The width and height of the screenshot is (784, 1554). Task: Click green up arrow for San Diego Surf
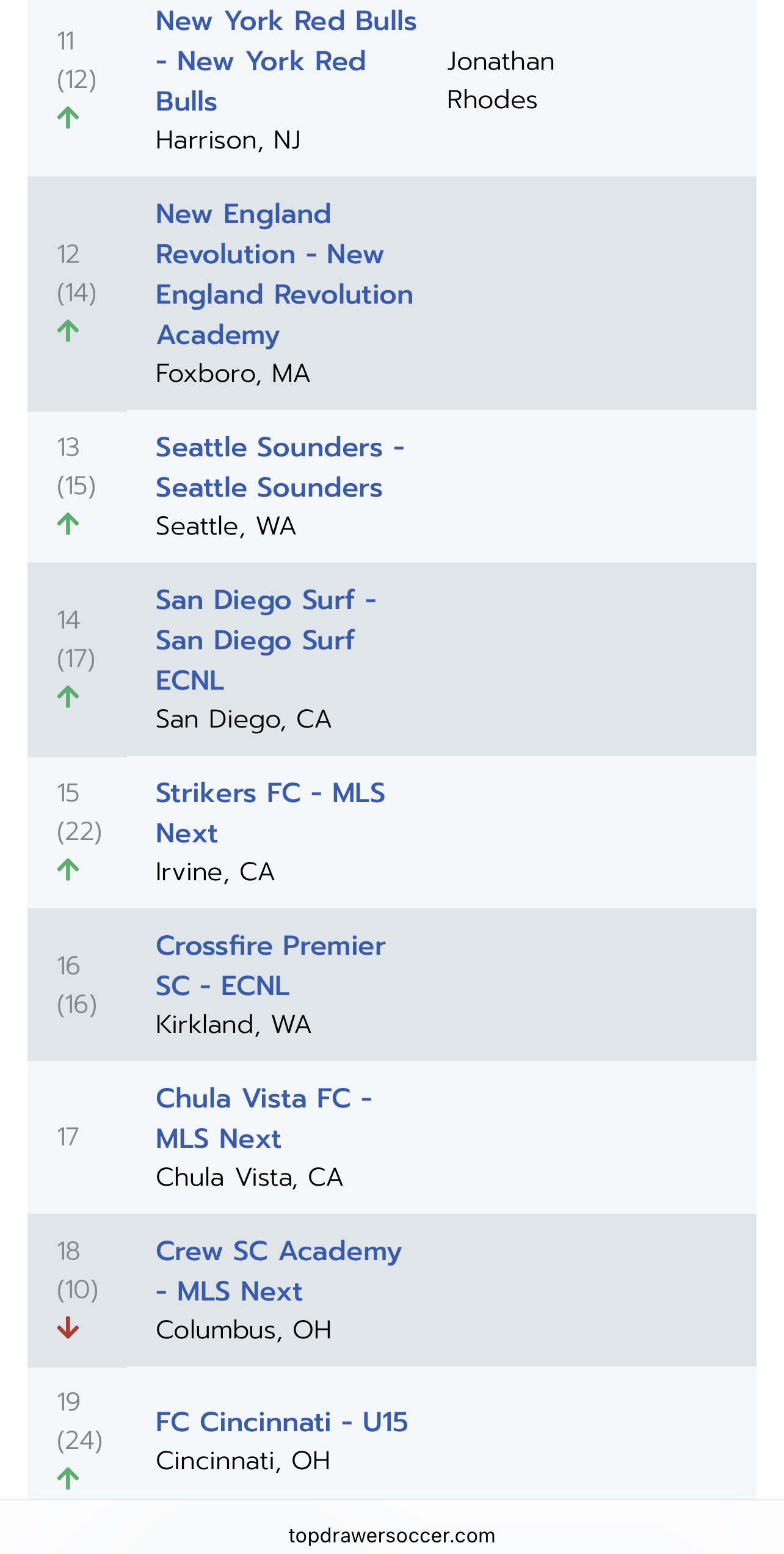click(68, 696)
